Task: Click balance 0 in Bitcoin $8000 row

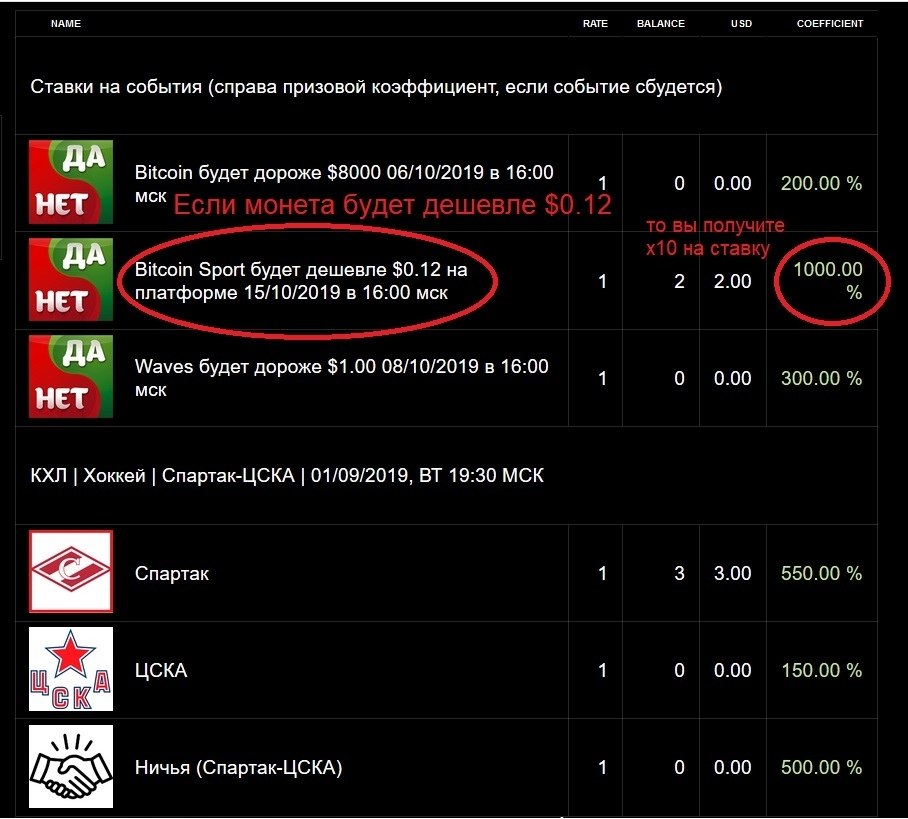Action: pyautogui.click(x=679, y=184)
